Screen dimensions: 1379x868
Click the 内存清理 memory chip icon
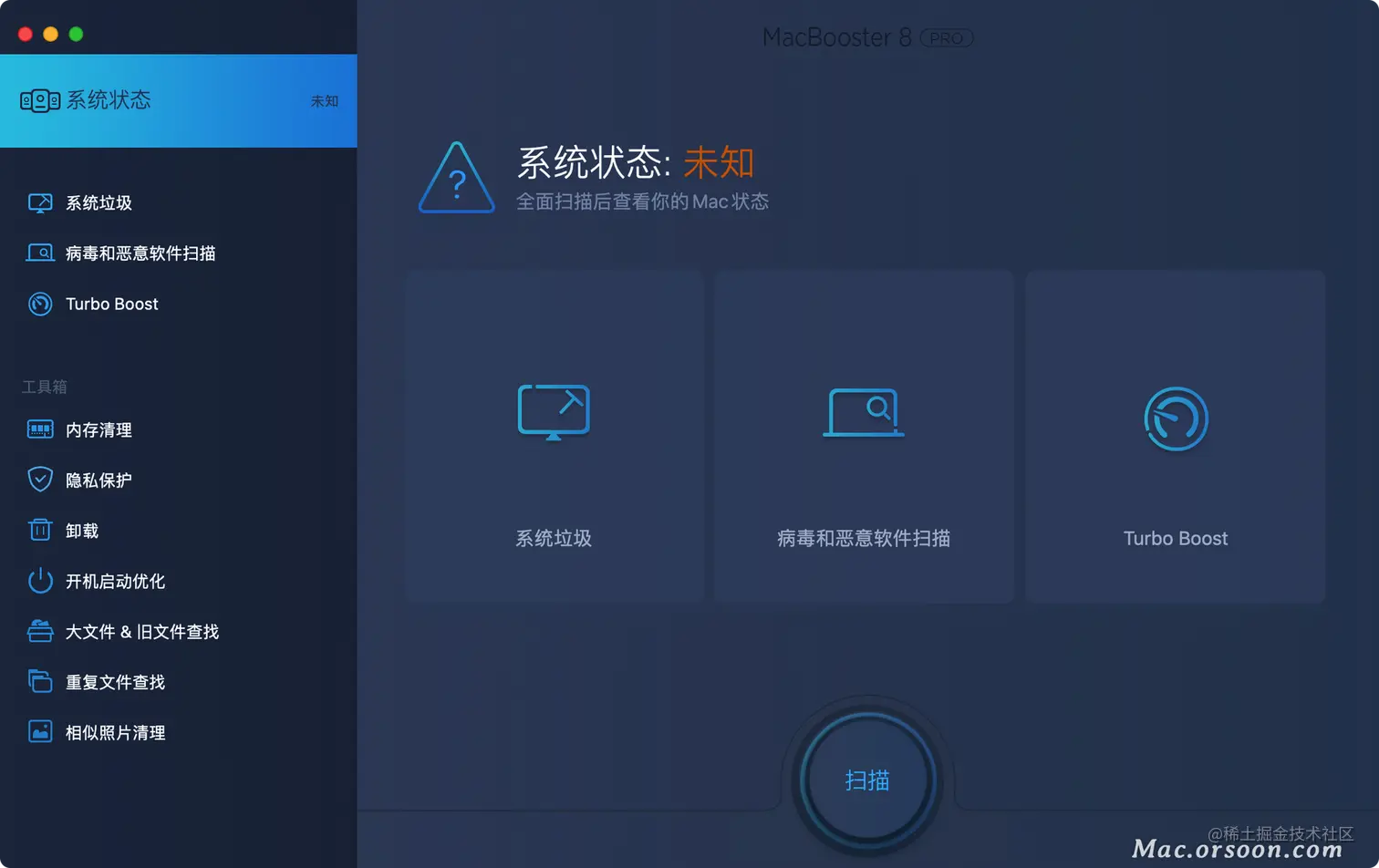[40, 429]
